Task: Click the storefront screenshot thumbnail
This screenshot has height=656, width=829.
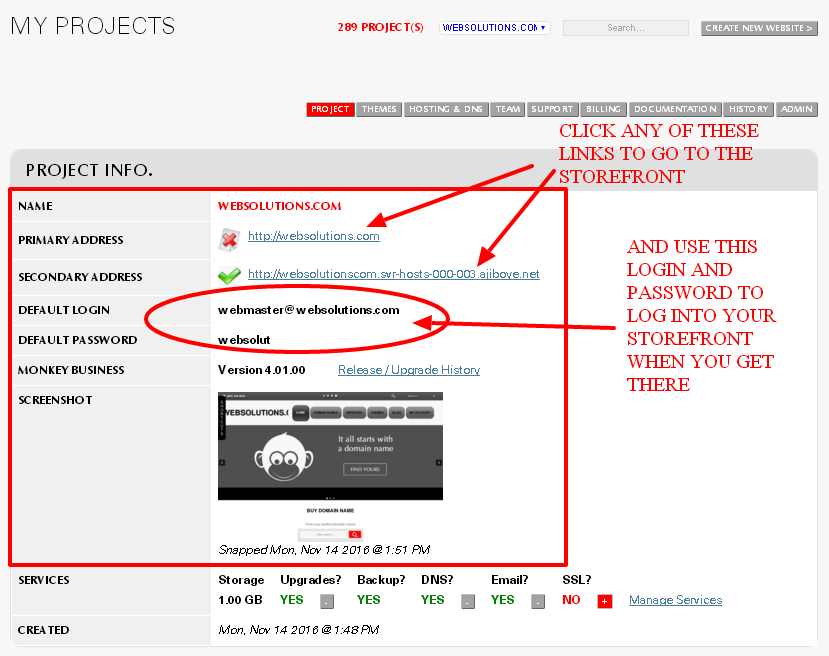Action: click(x=330, y=467)
